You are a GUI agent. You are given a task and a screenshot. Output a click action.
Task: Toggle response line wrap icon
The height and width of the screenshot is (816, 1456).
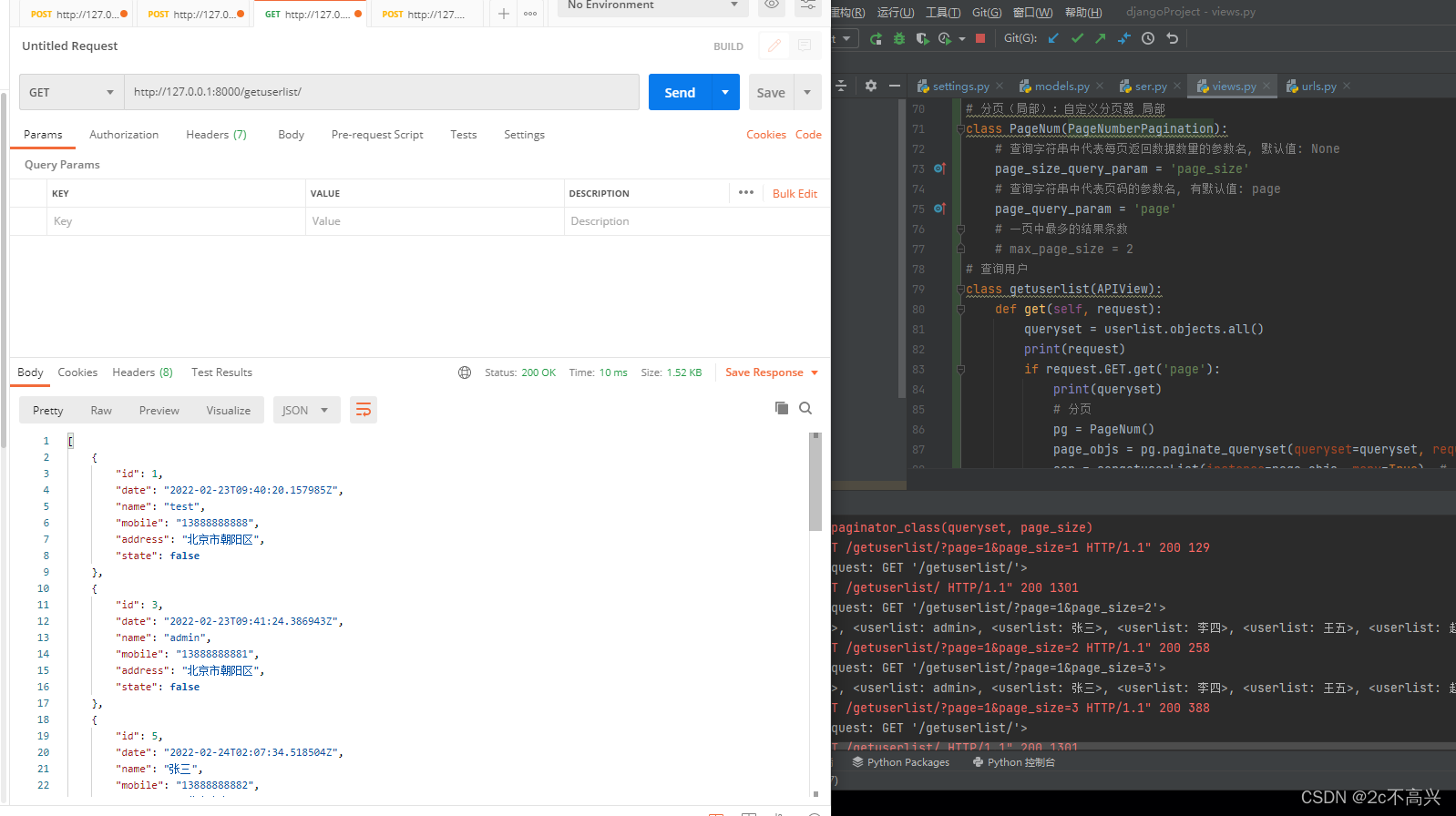[x=364, y=410]
